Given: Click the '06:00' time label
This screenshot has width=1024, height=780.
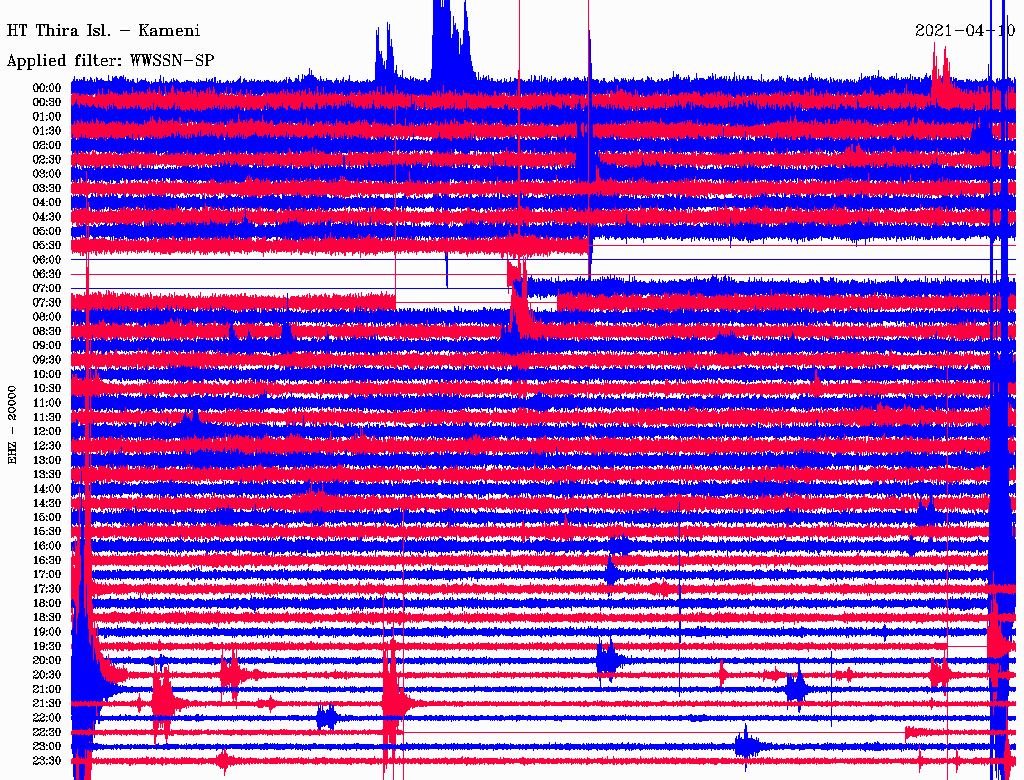Looking at the screenshot, I should (x=47, y=260).
